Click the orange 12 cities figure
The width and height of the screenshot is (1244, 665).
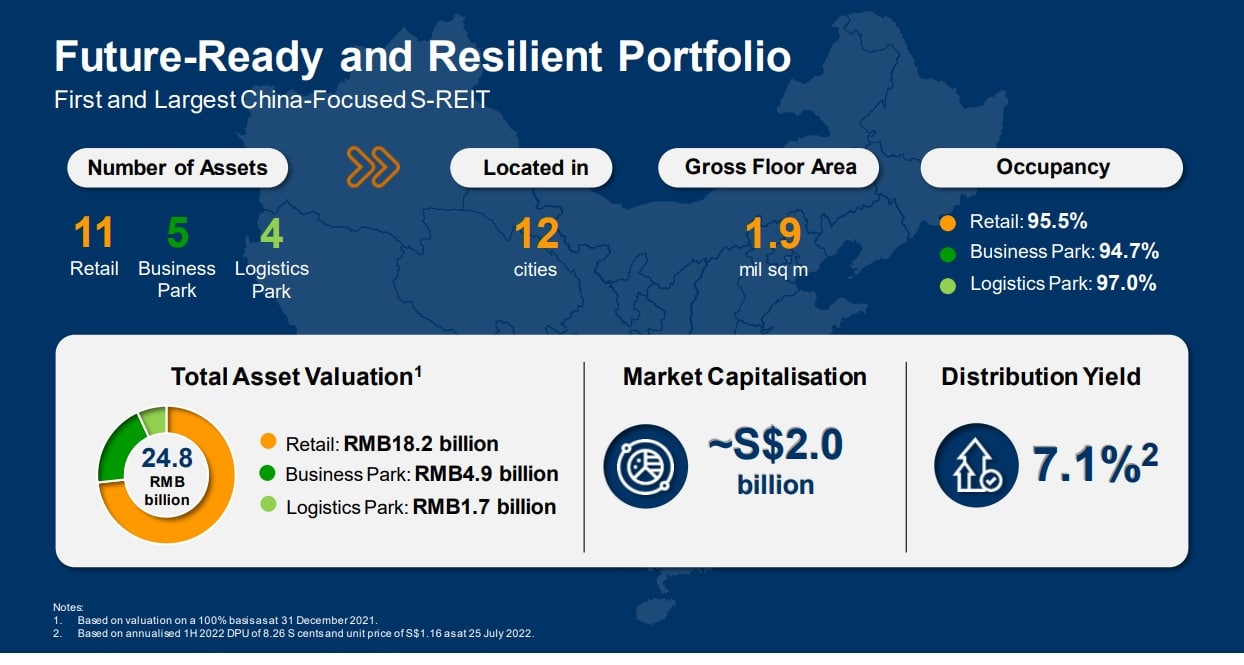click(x=535, y=245)
